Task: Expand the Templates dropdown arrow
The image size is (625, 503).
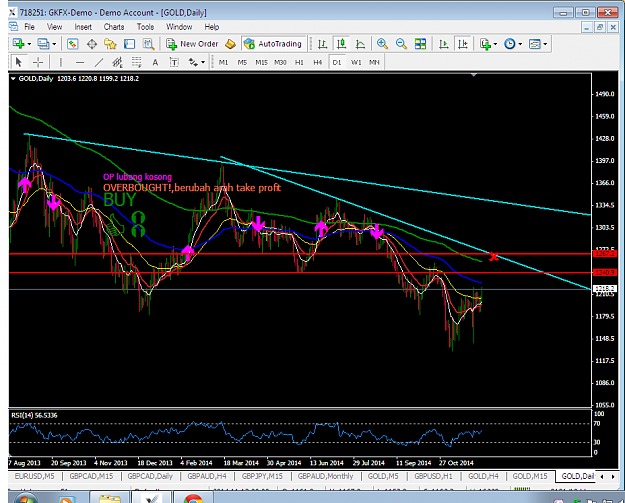Action: pos(545,44)
